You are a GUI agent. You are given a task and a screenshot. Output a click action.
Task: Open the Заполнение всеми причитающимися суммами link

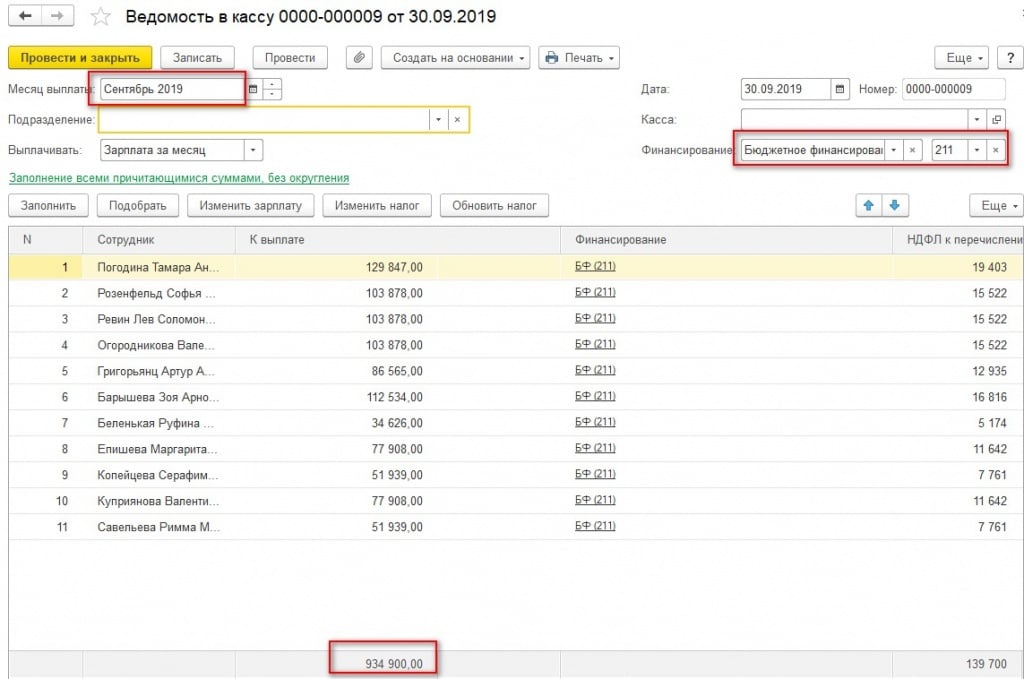tap(179, 178)
